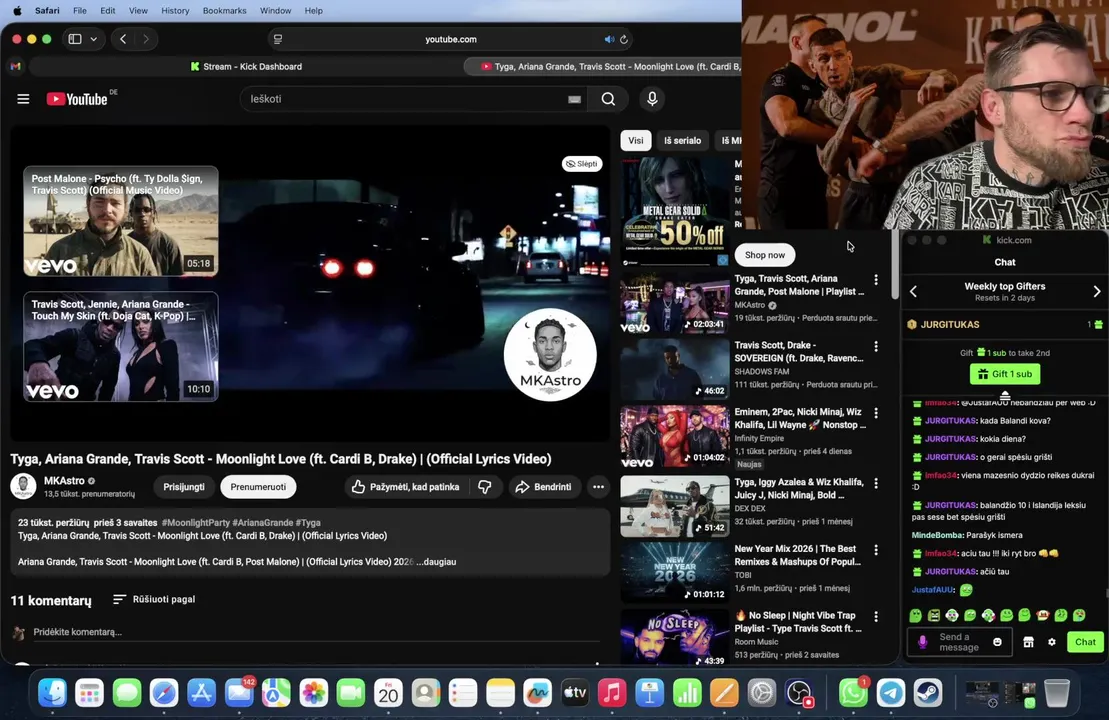The height and width of the screenshot is (720, 1109).
Task: Reload the page in Safari
Action: click(624, 40)
